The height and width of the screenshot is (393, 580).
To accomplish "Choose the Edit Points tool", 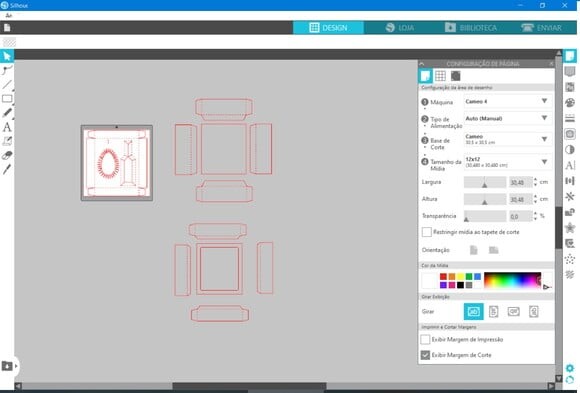I will click(7, 70).
